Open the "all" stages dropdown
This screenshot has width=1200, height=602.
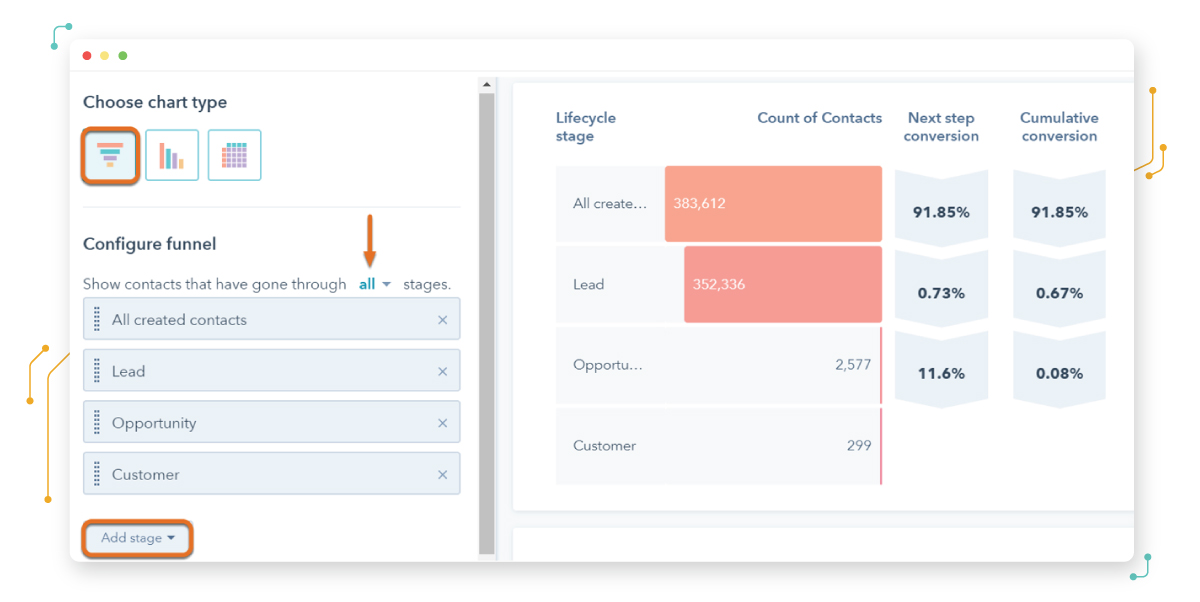tap(375, 284)
